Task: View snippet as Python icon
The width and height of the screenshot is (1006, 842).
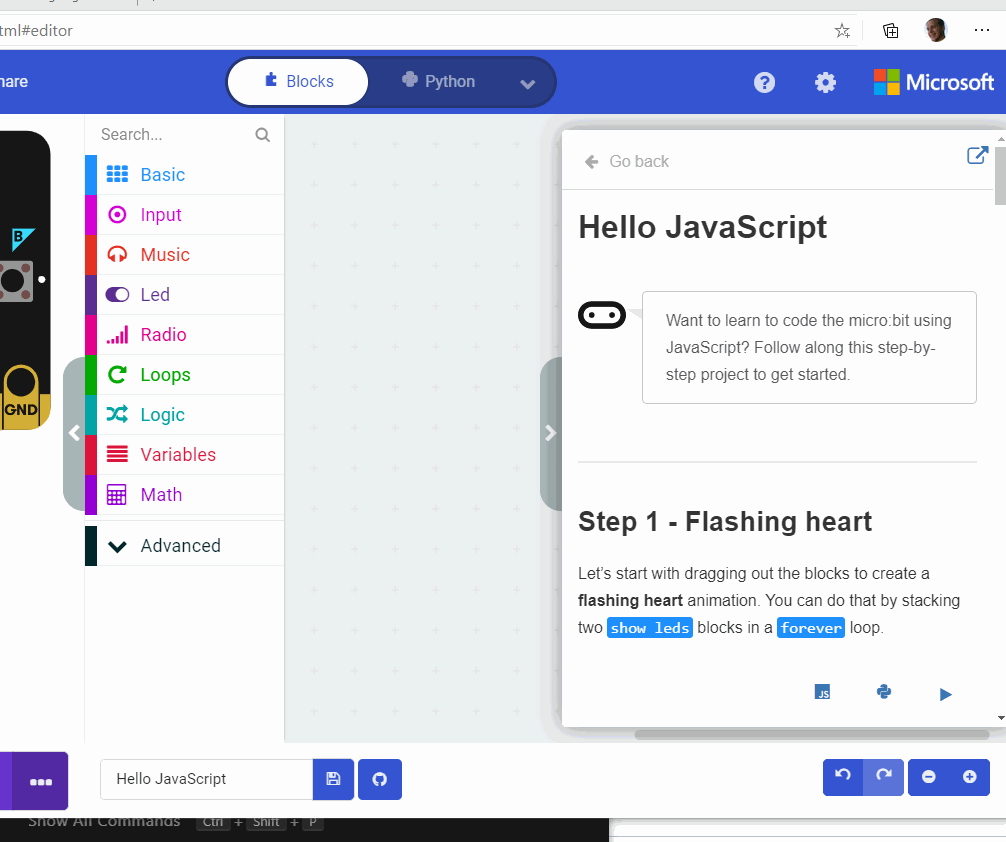Action: (x=884, y=692)
